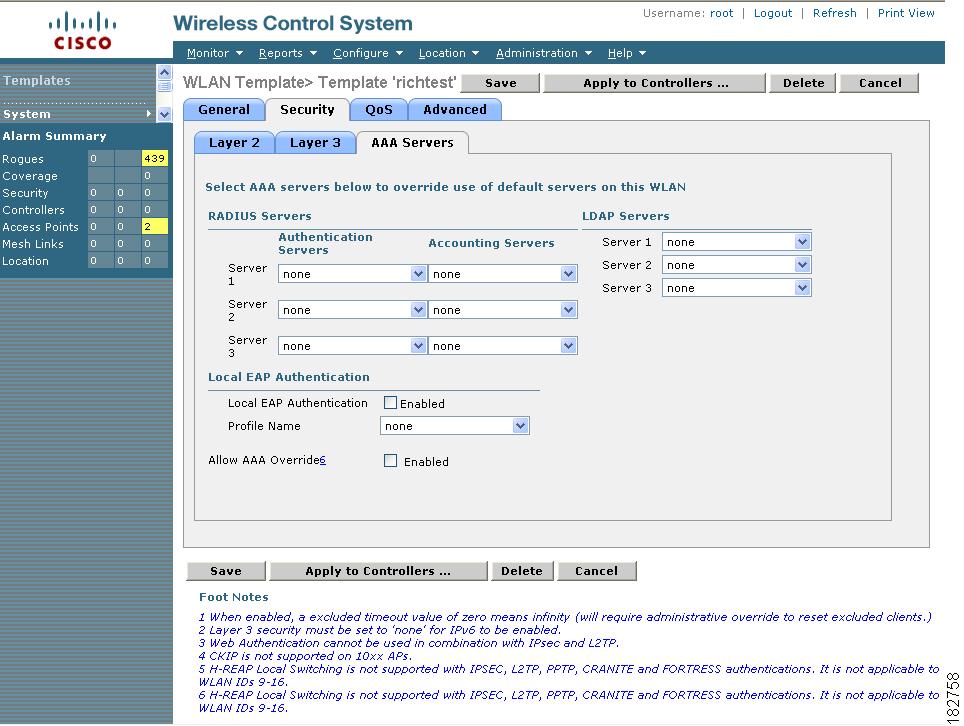Switch to the Layer 2 tab

pyautogui.click(x=234, y=143)
